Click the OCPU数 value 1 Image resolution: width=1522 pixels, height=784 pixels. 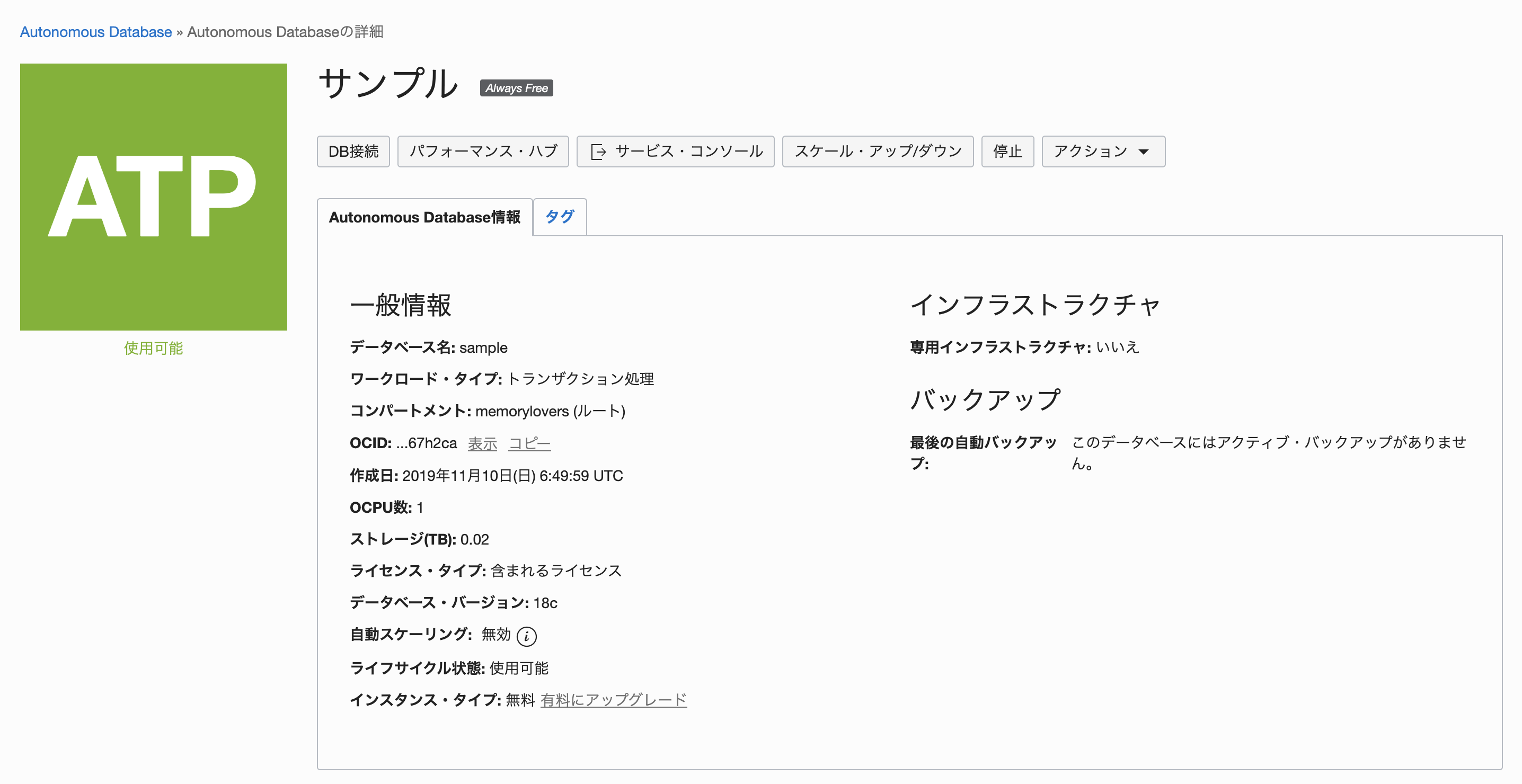click(420, 507)
